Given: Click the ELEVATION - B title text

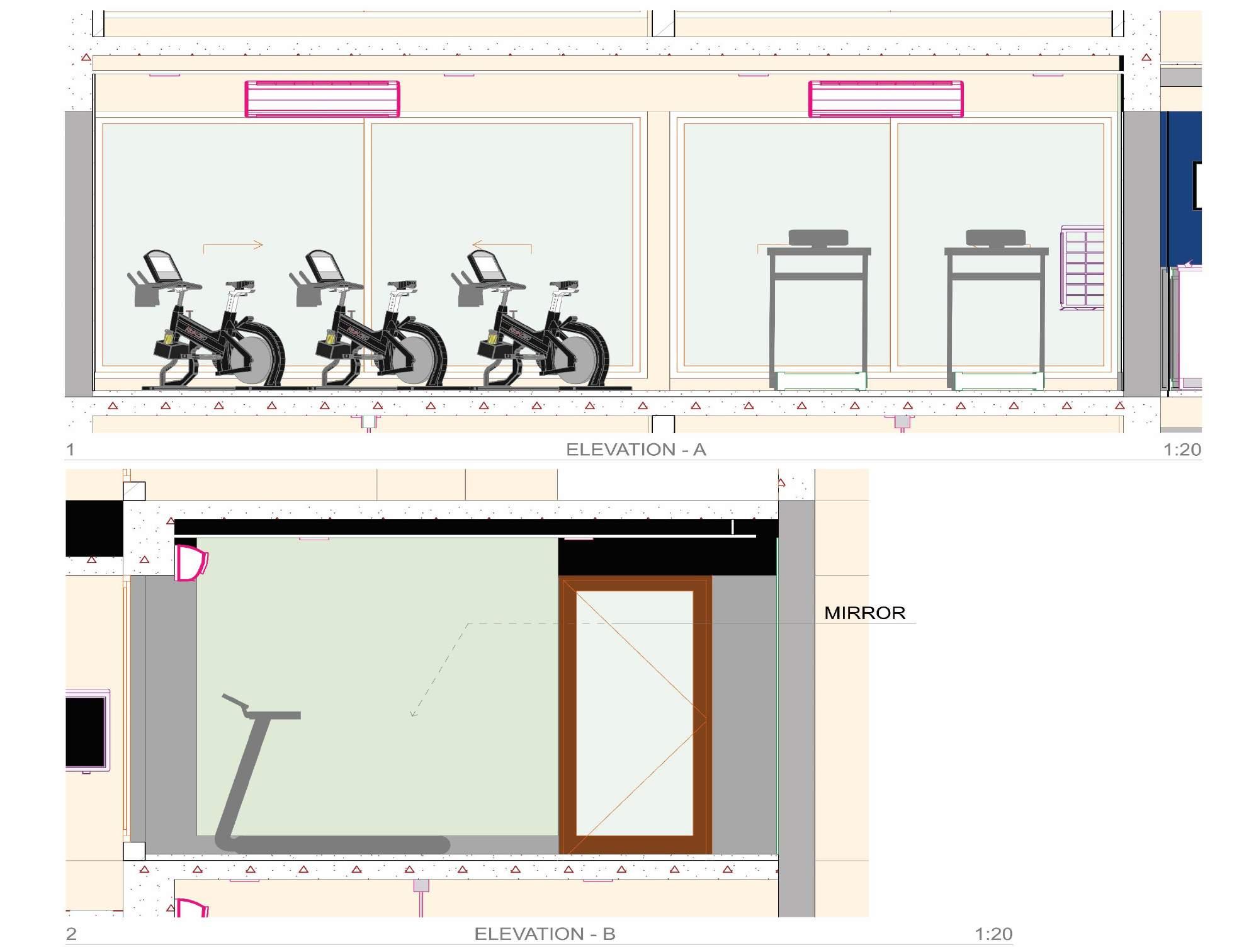Looking at the screenshot, I should pyautogui.click(x=545, y=934).
